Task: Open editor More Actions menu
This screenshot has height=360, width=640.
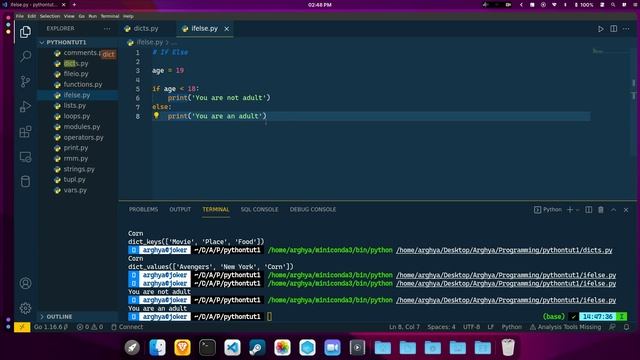Action: pyautogui.click(x=626, y=29)
